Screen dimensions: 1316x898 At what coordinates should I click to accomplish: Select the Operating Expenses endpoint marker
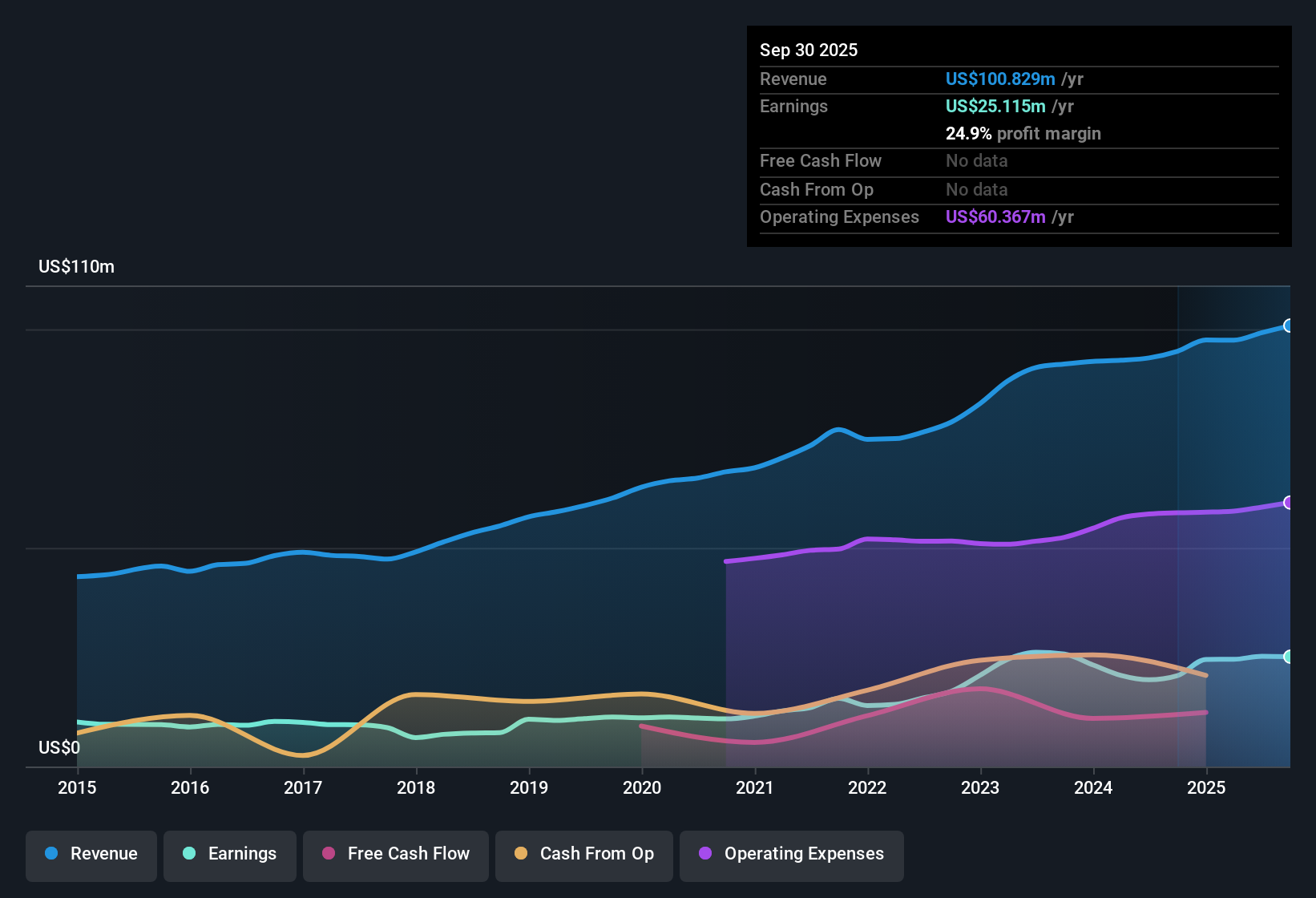[1288, 503]
